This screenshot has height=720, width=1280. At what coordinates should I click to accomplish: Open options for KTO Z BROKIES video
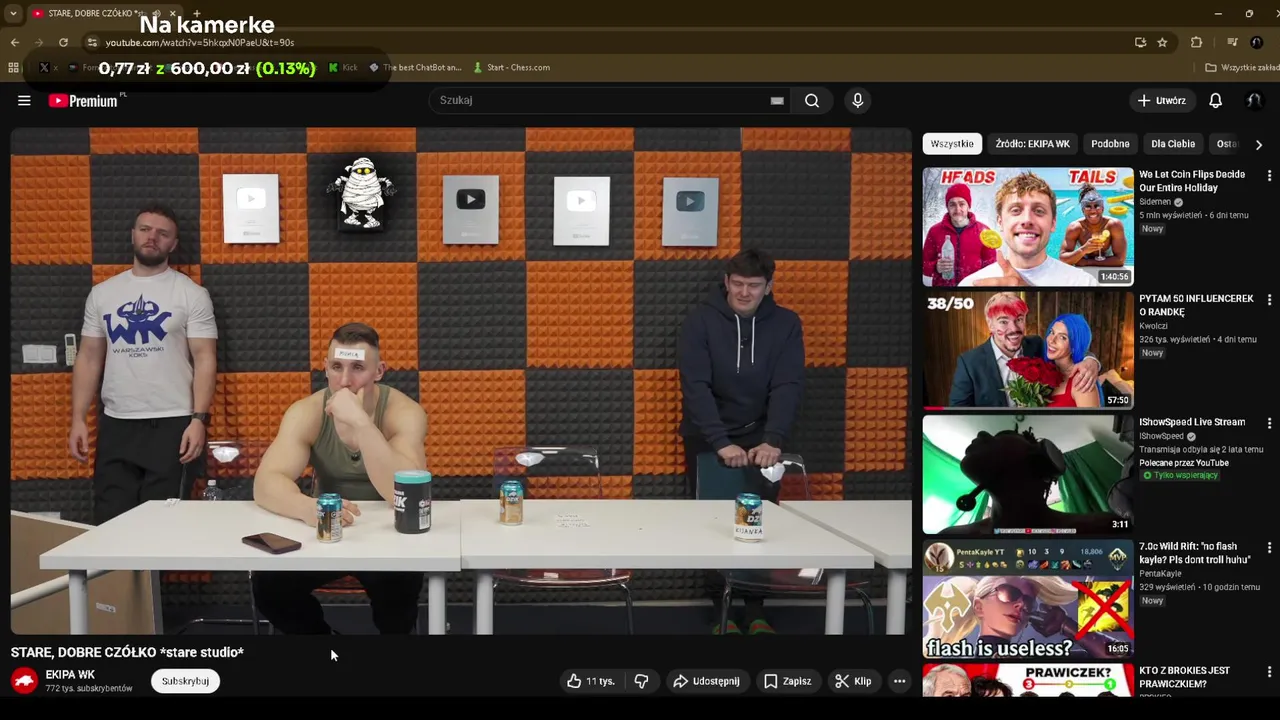pyautogui.click(x=1269, y=672)
